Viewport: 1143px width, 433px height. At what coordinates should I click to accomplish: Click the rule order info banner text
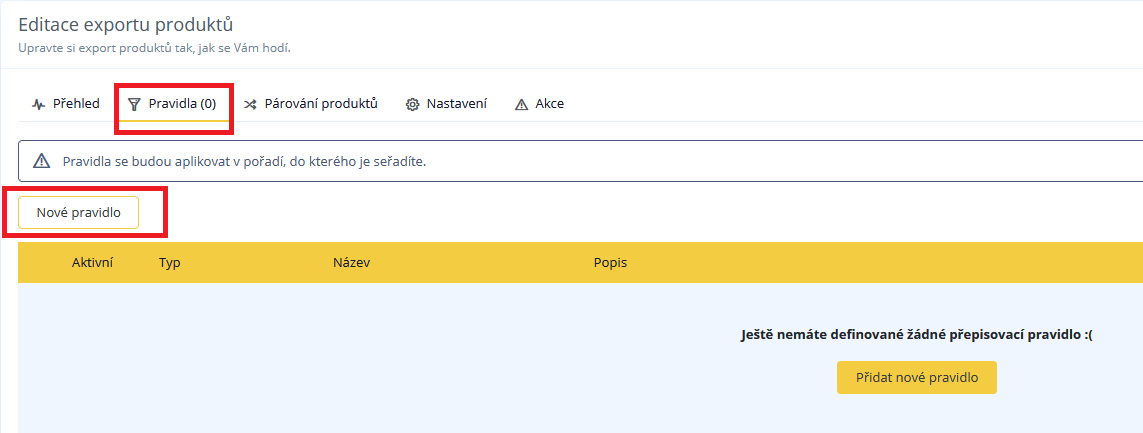[x=244, y=161]
